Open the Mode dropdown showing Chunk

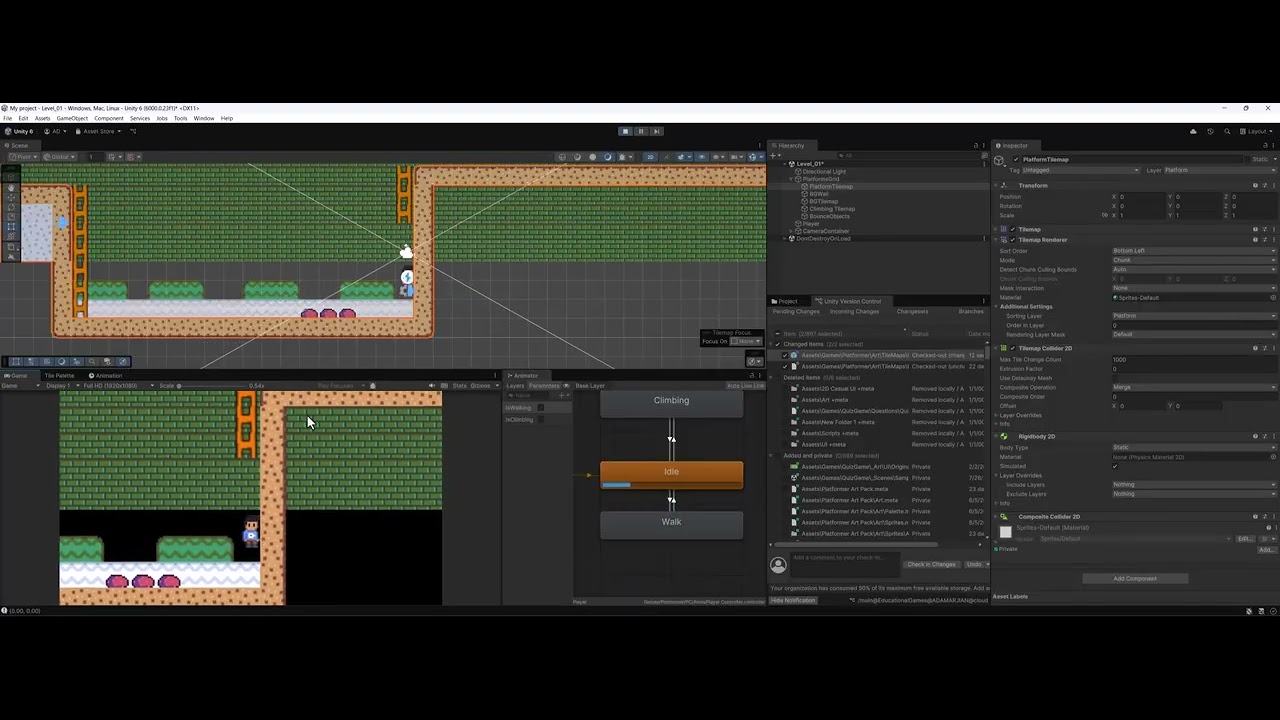pos(1195,260)
